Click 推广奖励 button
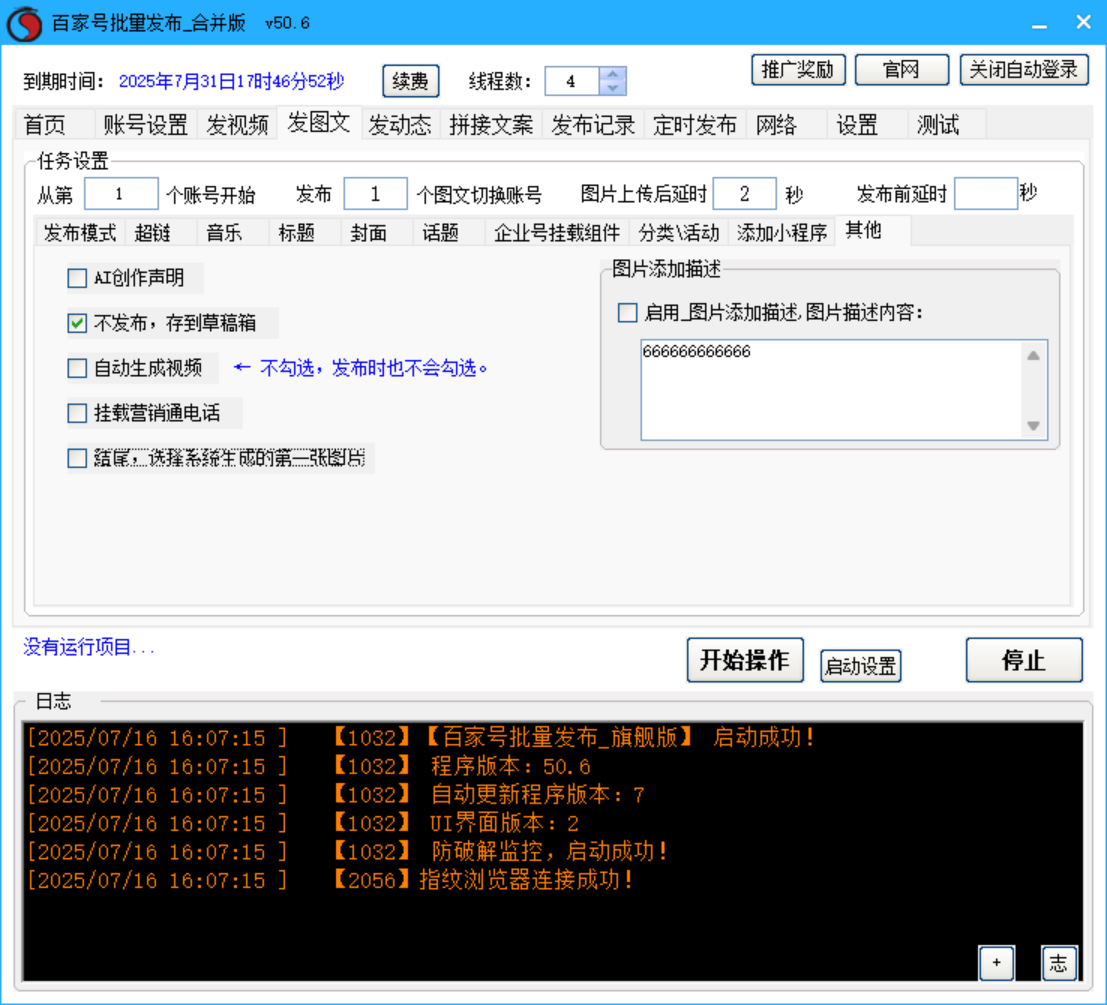Screen dimensions: 1107x1005 click(798, 69)
